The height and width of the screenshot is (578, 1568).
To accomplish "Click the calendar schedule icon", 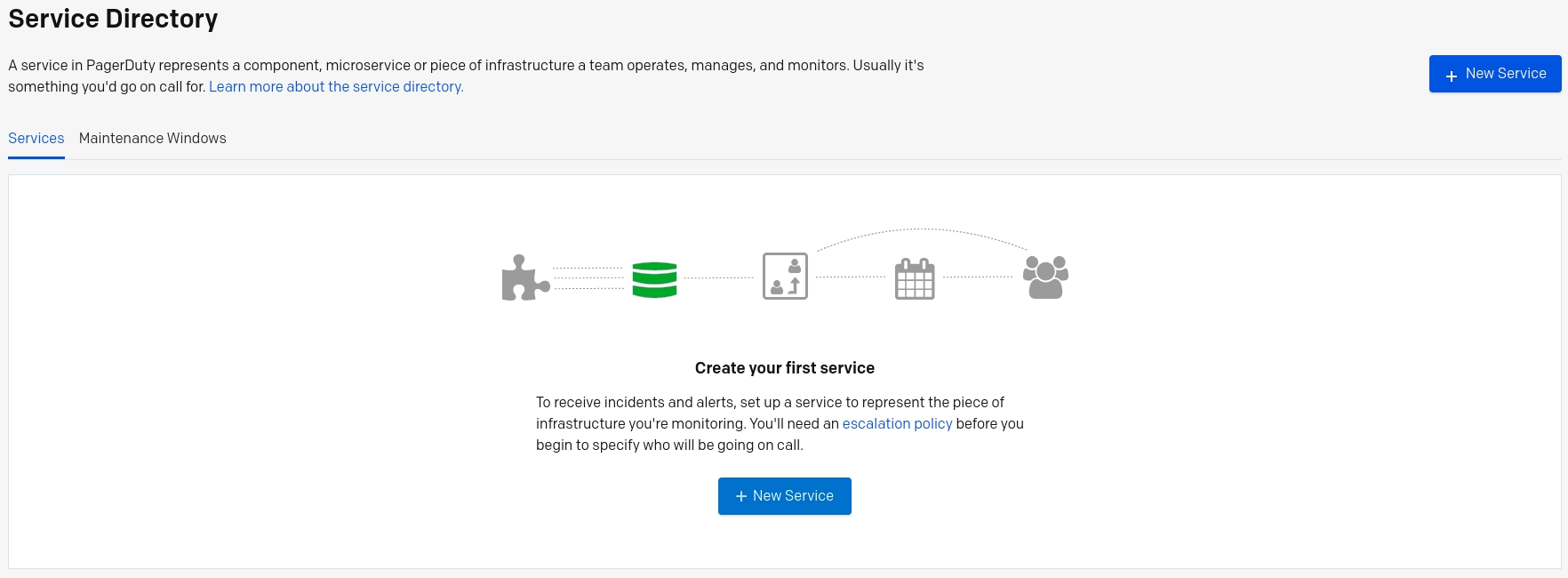I will pyautogui.click(x=915, y=278).
